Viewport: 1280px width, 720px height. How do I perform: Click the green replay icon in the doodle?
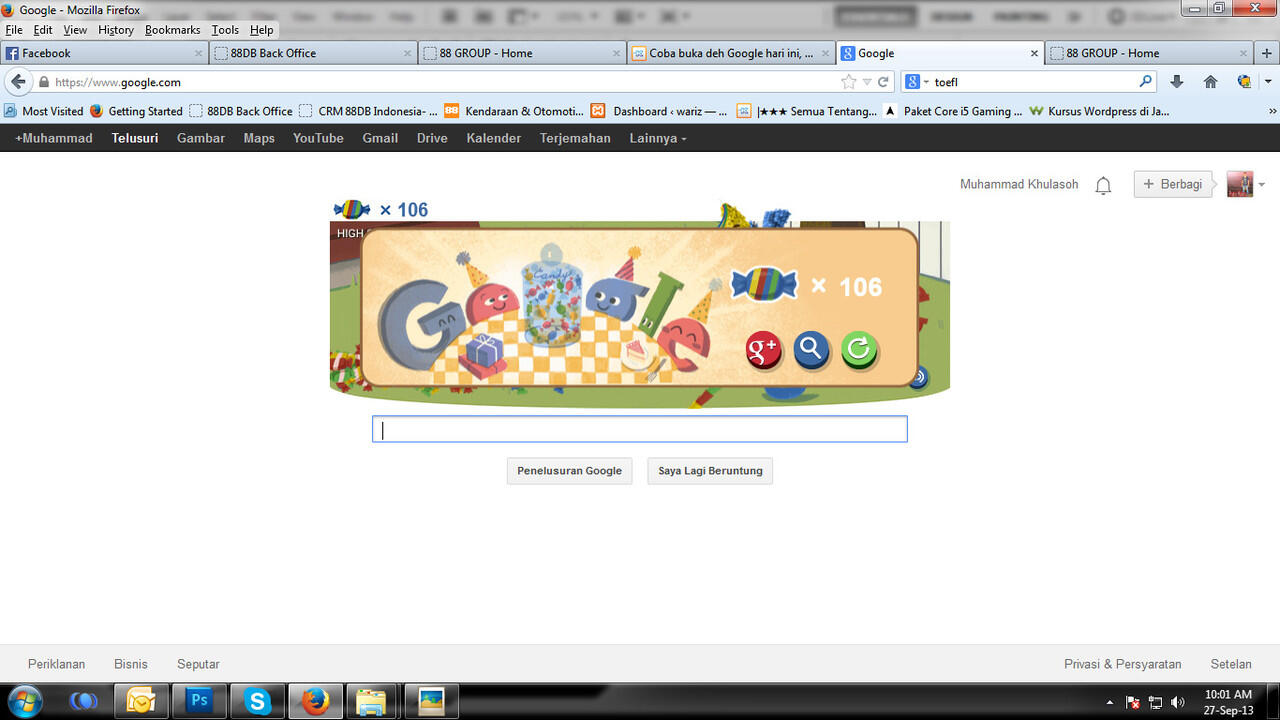click(859, 350)
